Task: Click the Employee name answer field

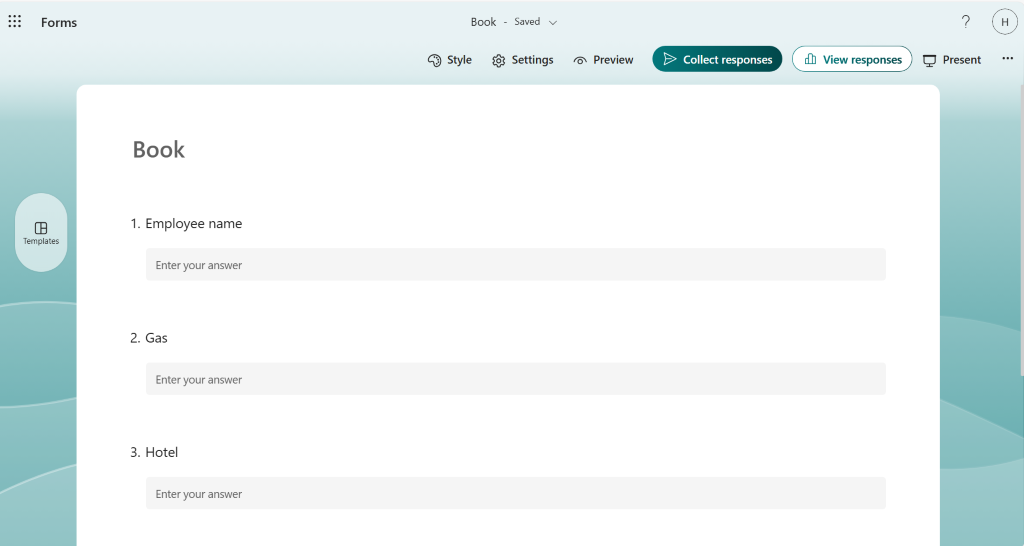Action: [515, 265]
